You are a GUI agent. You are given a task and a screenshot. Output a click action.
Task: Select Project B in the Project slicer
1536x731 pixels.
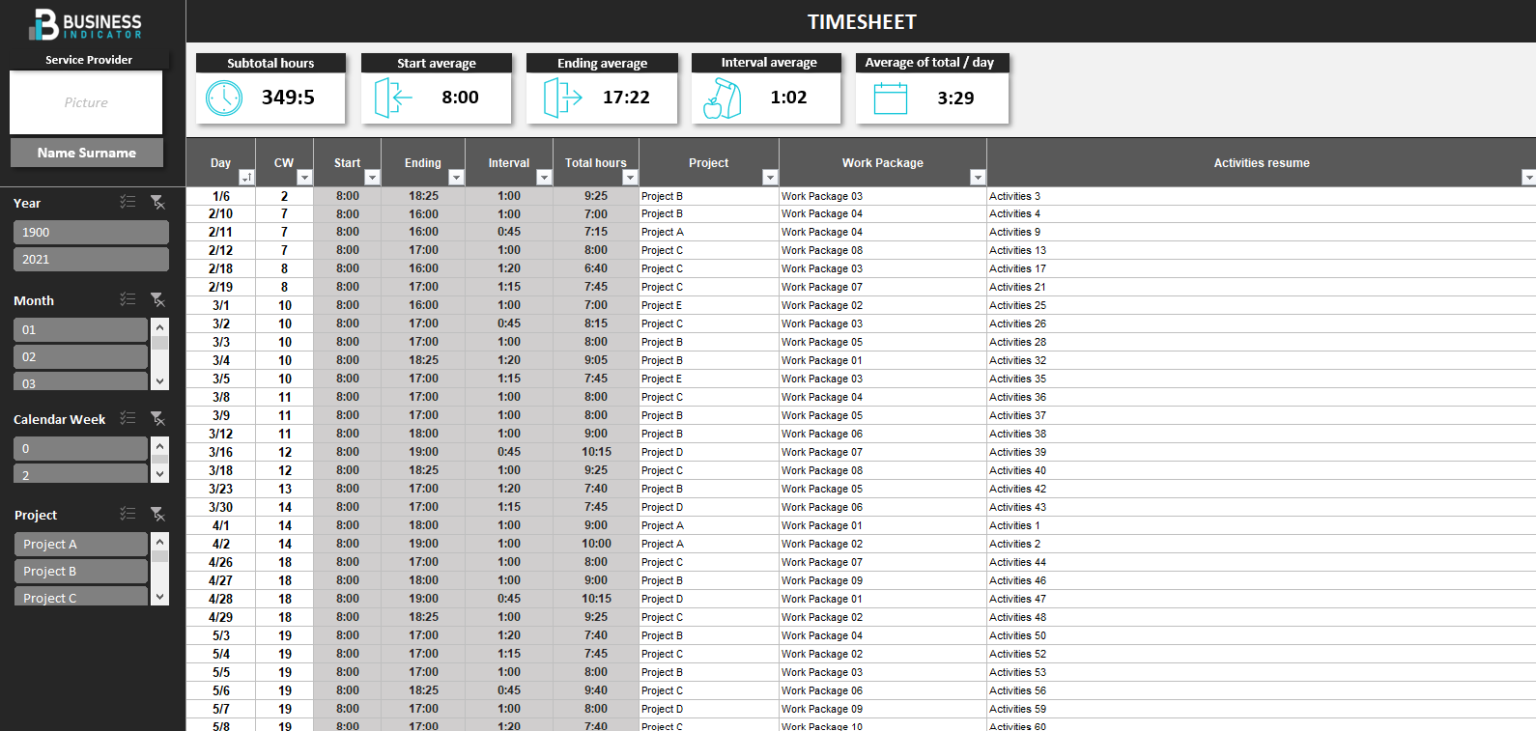[80, 571]
